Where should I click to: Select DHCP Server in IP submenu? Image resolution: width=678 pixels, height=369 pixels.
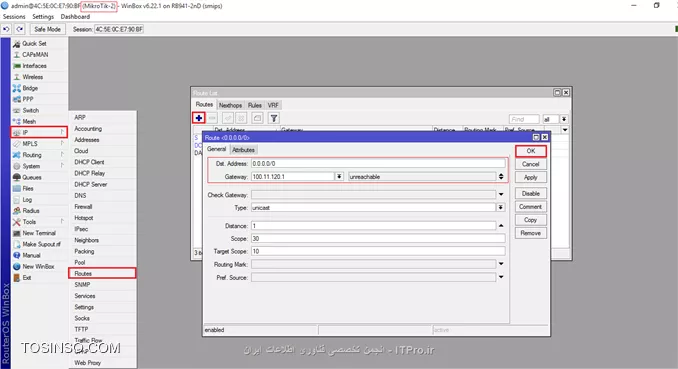[x=102, y=184]
